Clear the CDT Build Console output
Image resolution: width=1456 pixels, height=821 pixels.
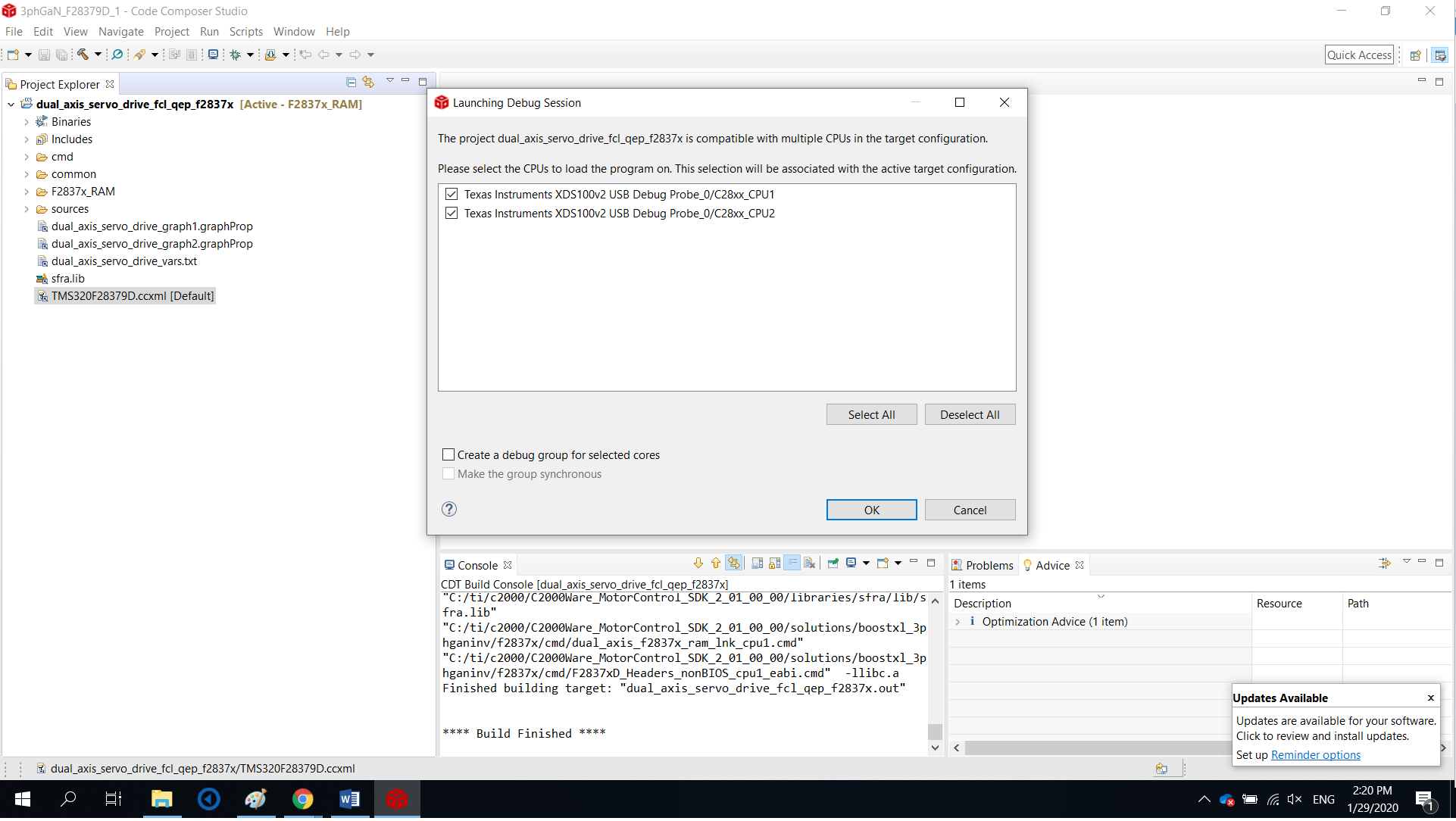[x=809, y=563]
